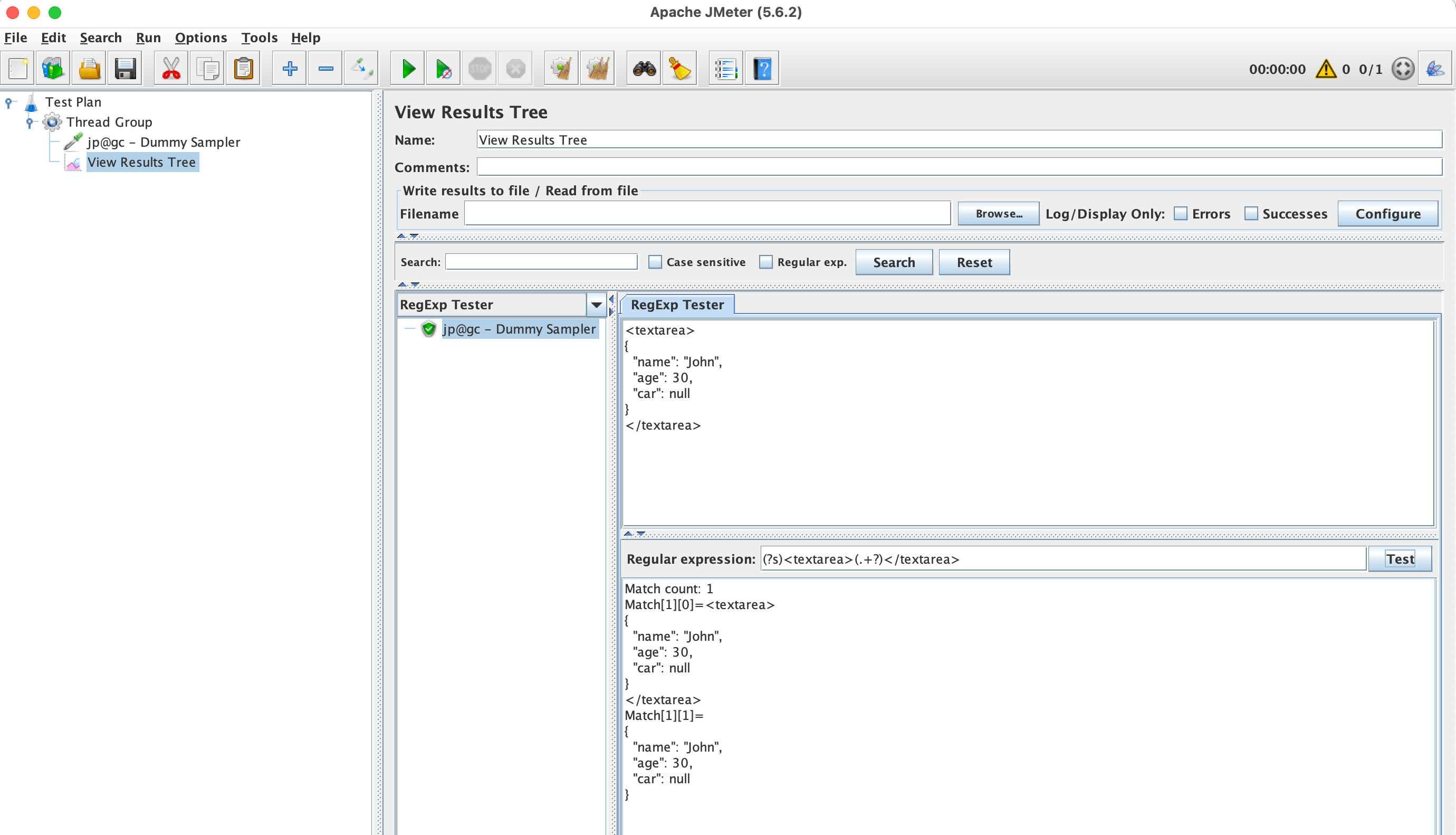
Task: Click the Cut toolbar scissors icon
Action: 170,68
